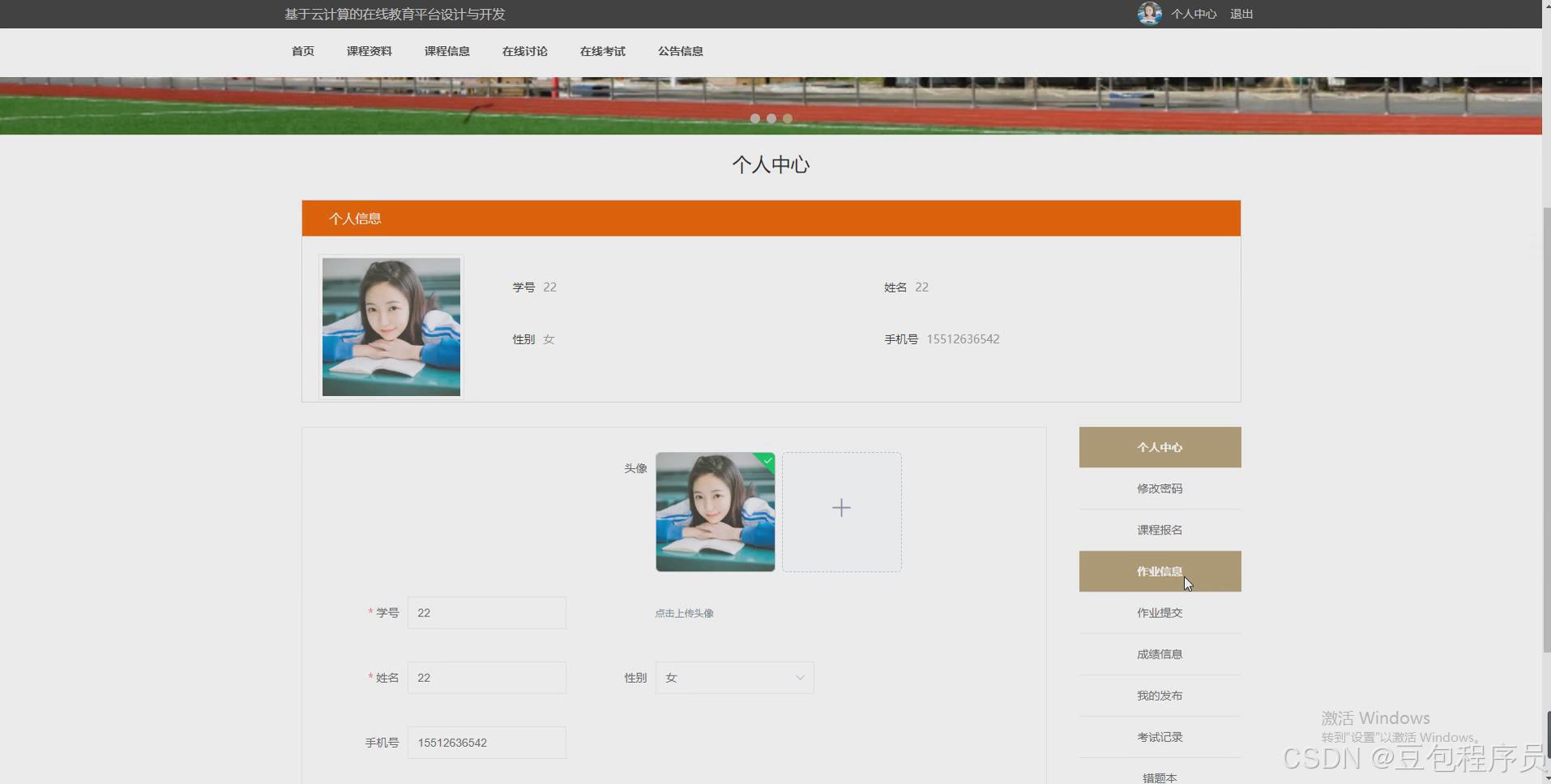Click the 作业提交 sidebar entry

[x=1159, y=612]
